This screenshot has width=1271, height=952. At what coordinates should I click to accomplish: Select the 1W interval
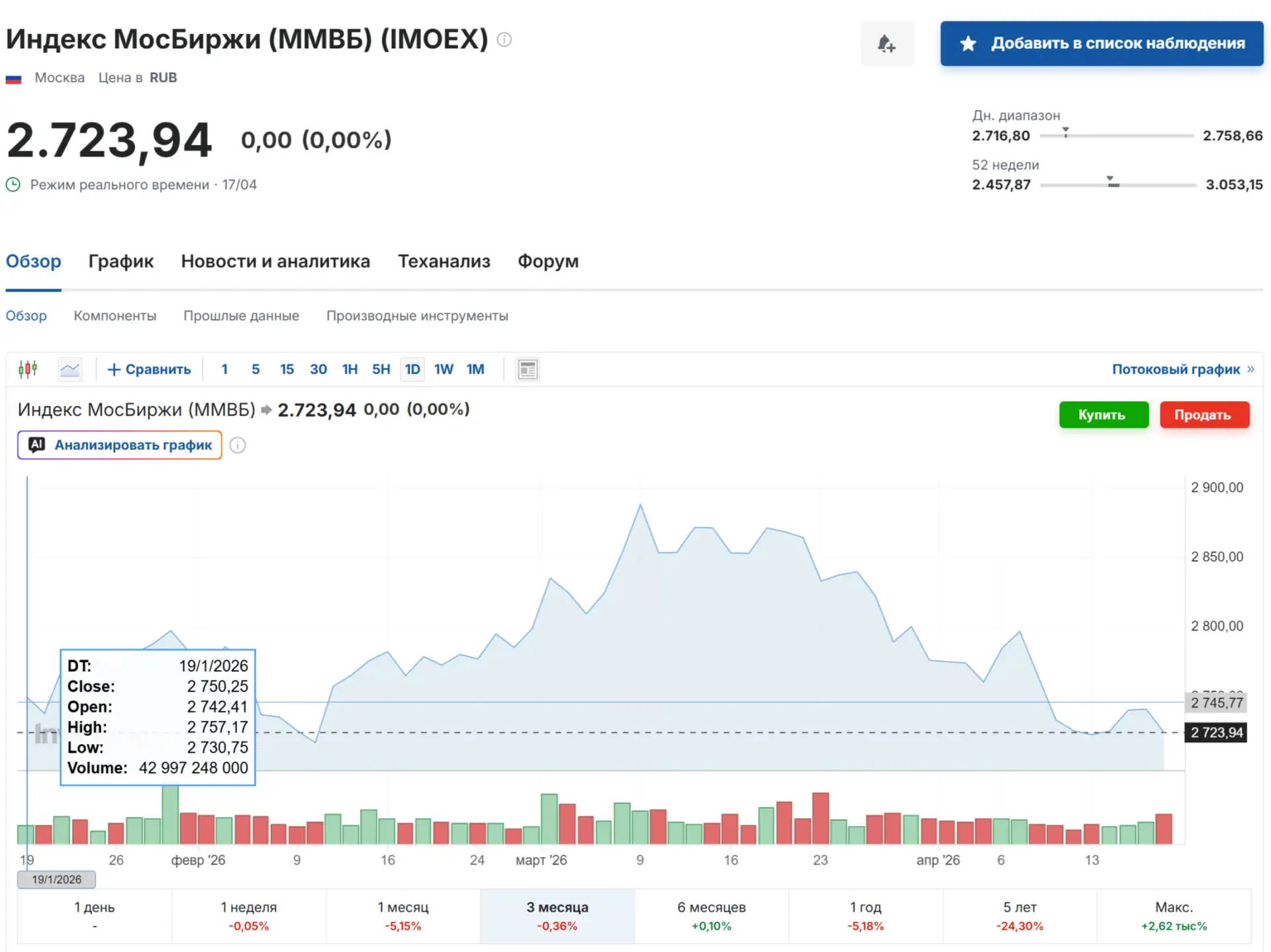(444, 369)
